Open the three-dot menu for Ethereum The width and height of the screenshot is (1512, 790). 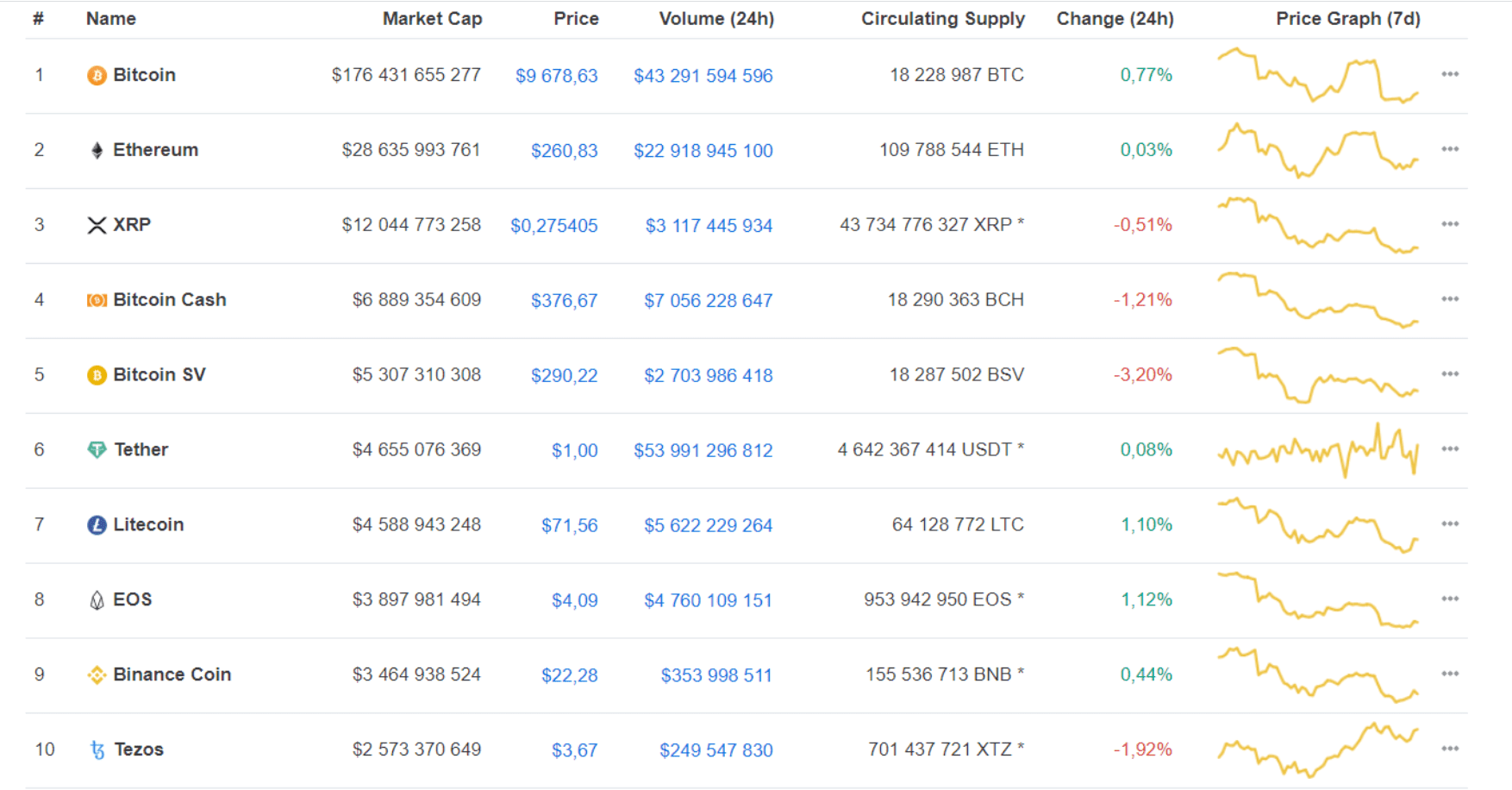1450,149
